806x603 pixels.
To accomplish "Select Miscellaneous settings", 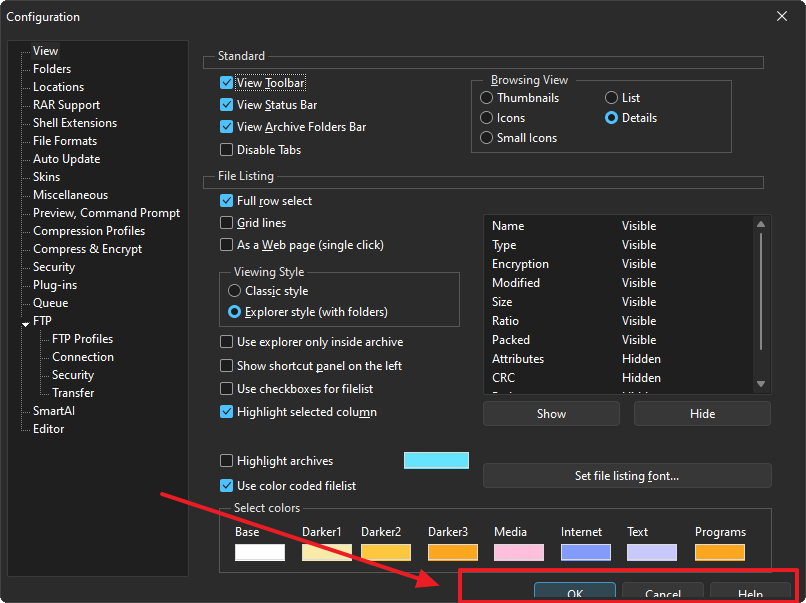I will coord(70,195).
